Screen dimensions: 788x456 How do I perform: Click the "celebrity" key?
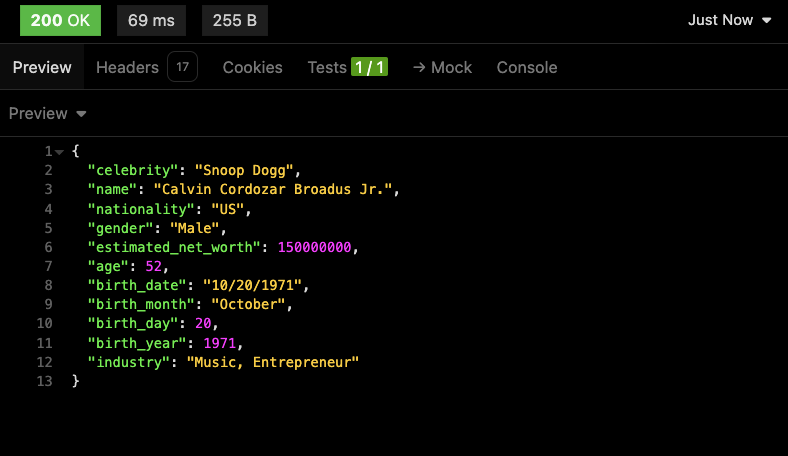pyautogui.click(x=133, y=170)
